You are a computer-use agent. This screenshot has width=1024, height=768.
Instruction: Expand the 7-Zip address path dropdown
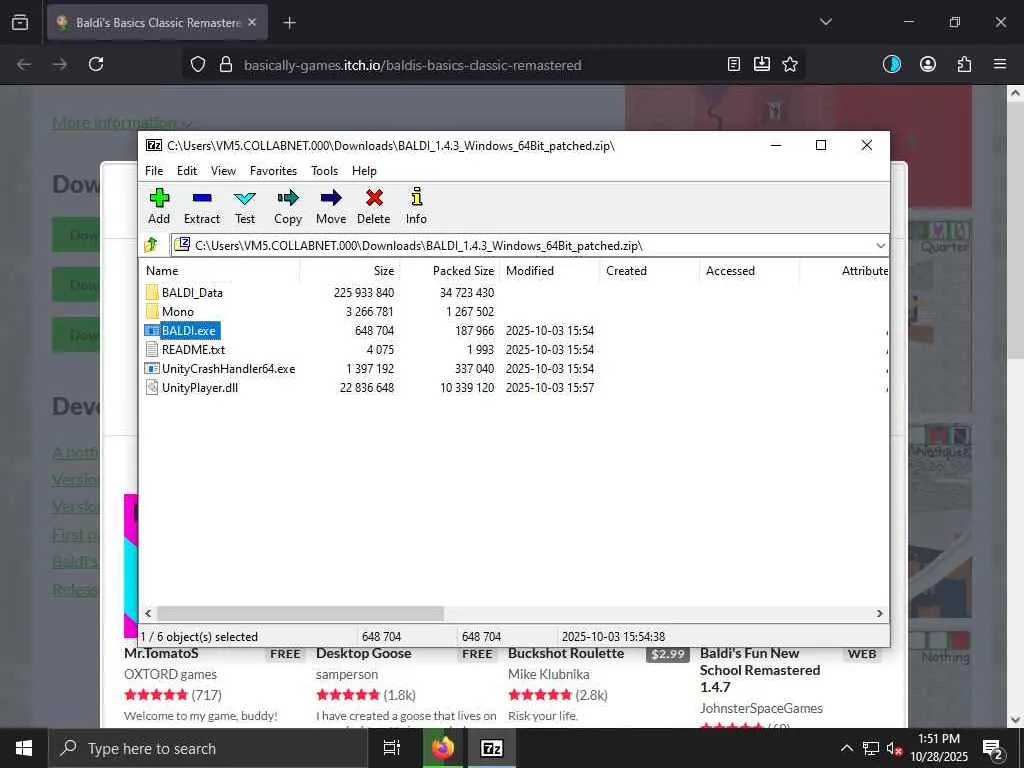coord(880,246)
